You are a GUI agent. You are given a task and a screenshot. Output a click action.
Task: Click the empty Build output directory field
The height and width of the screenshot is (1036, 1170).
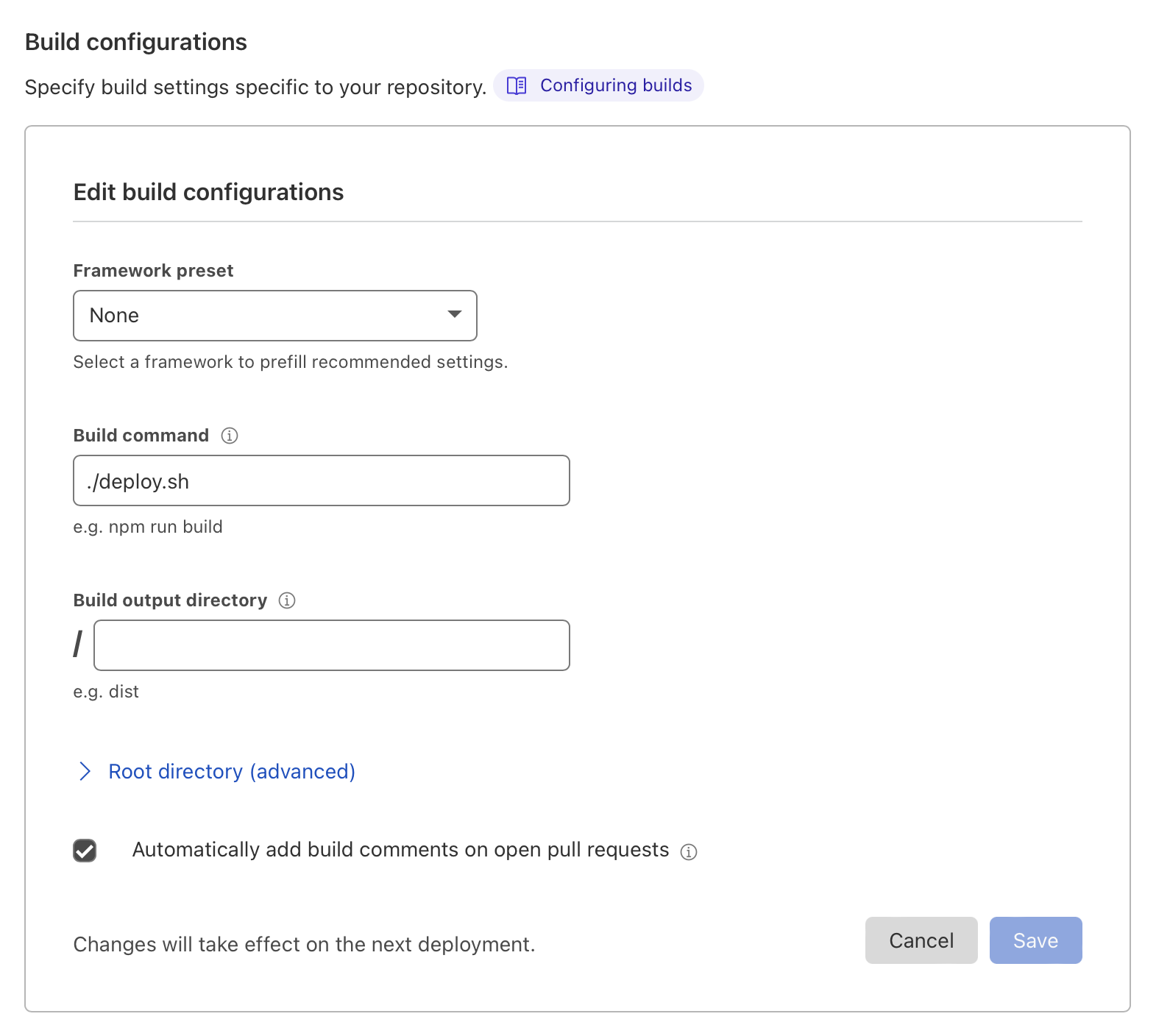[331, 645]
